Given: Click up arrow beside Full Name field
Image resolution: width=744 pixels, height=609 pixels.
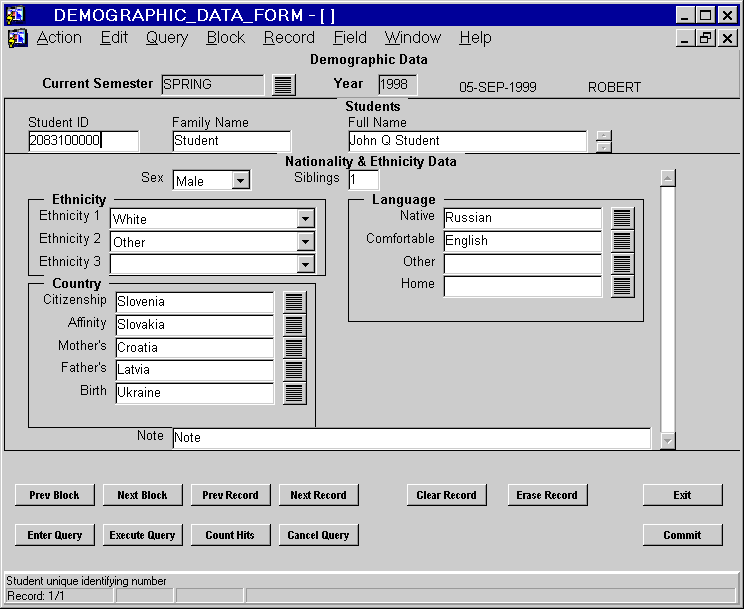Looking at the screenshot, I should point(604,136).
